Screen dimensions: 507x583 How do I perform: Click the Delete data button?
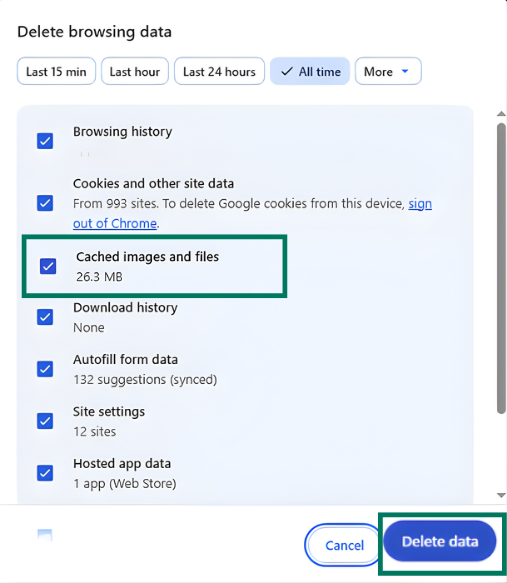440,541
